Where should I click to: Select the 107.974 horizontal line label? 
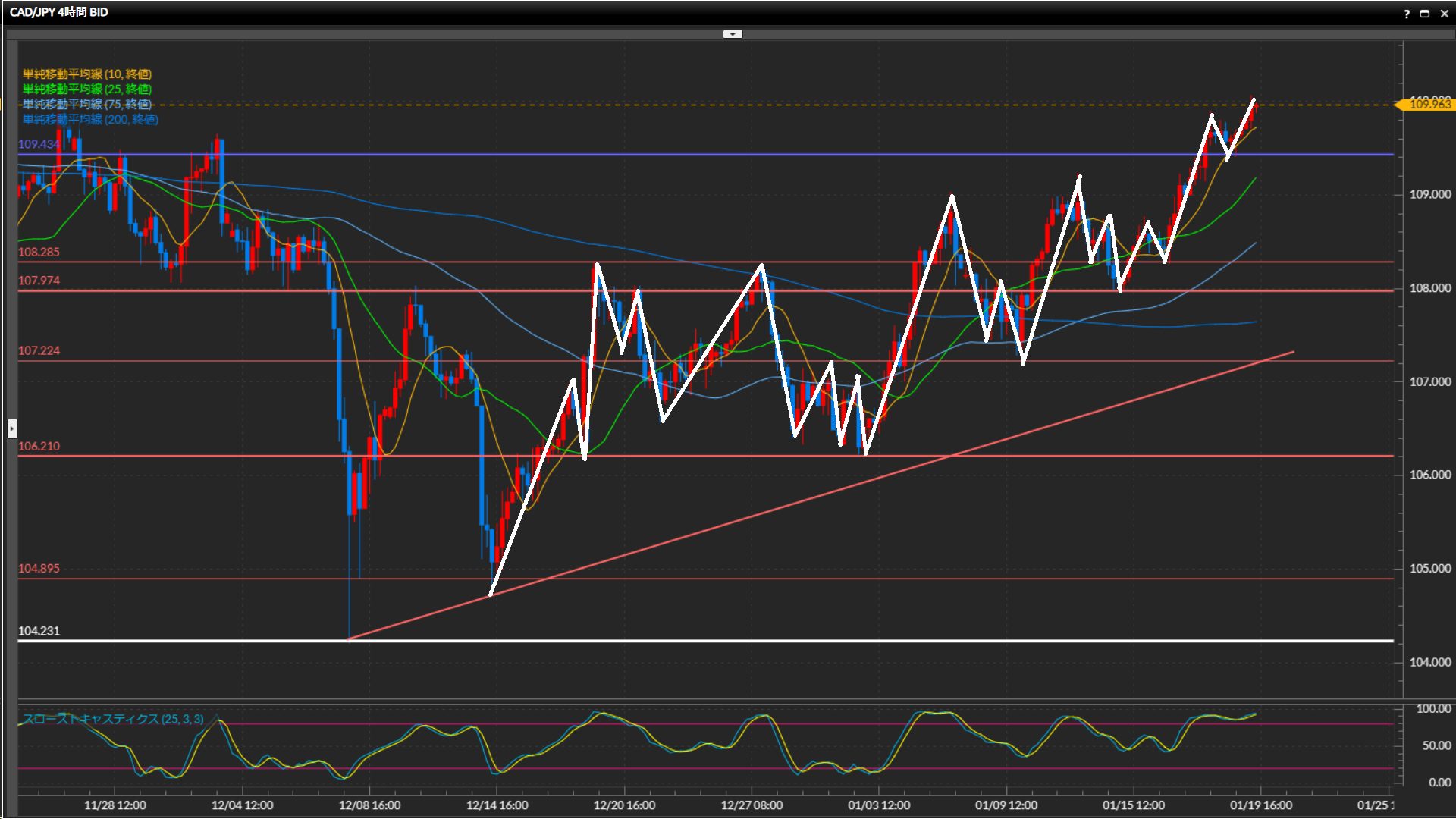39,281
